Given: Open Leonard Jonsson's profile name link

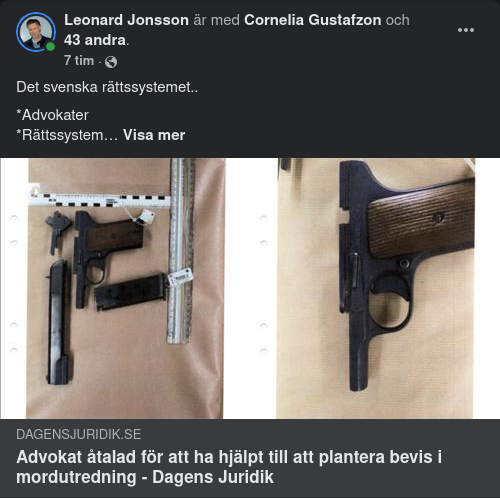Looking at the screenshot, I should click(126, 20).
